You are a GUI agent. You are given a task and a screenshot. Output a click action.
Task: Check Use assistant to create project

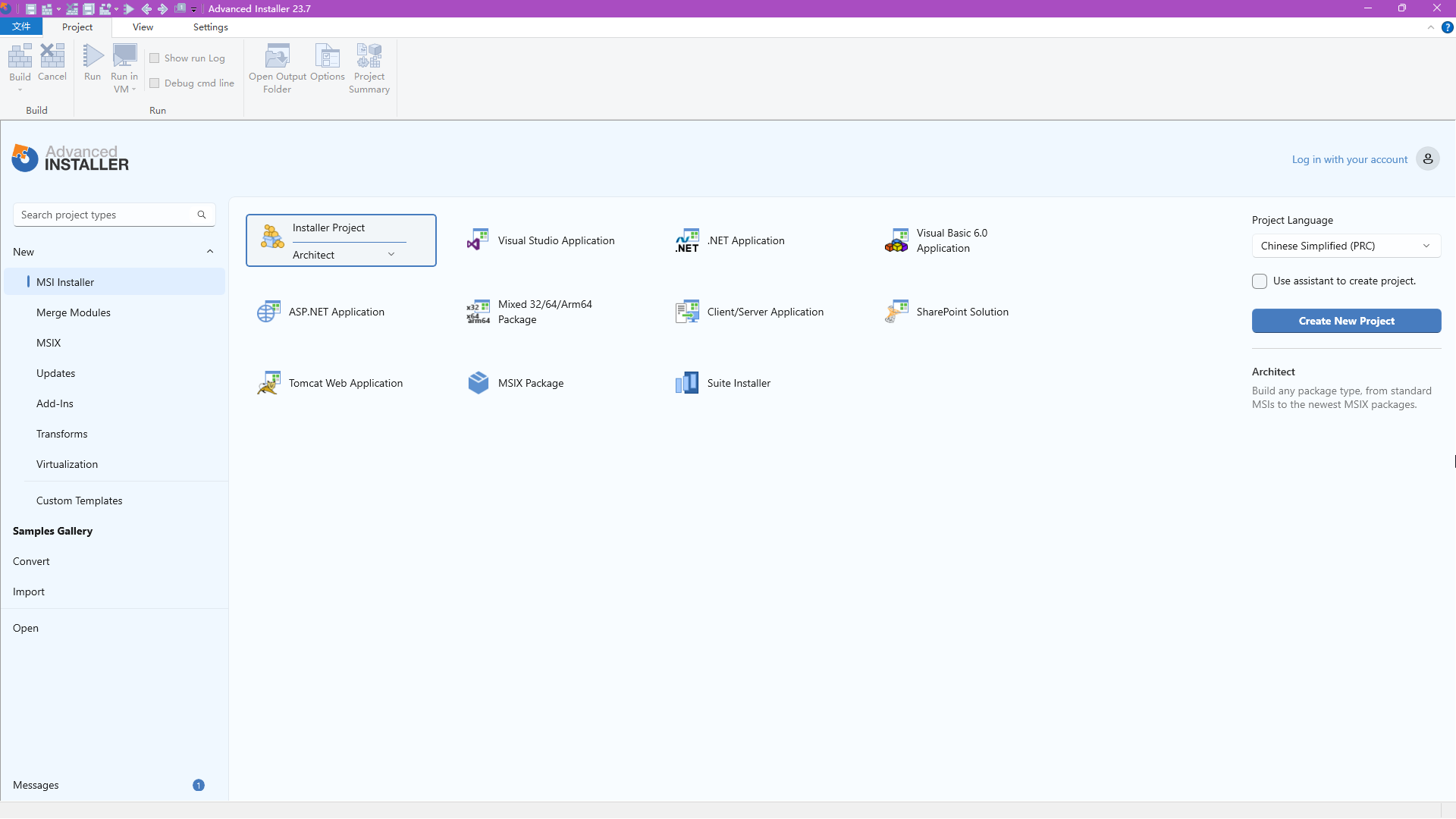click(1260, 281)
